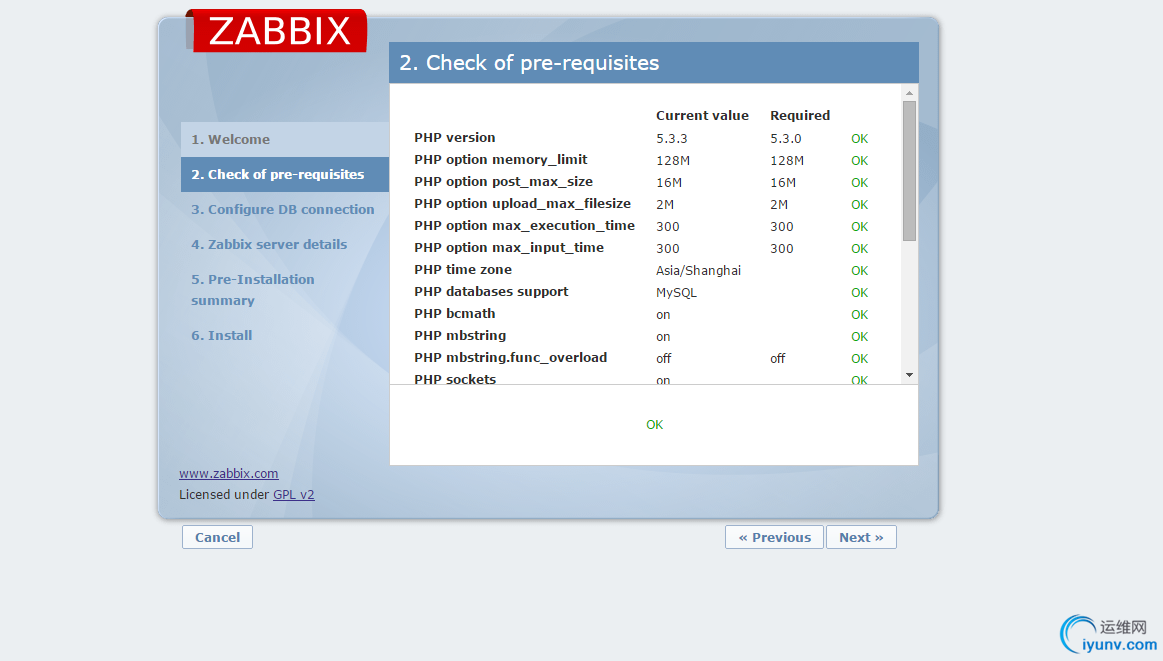
Task: Open step 6. Install
Action: [222, 335]
